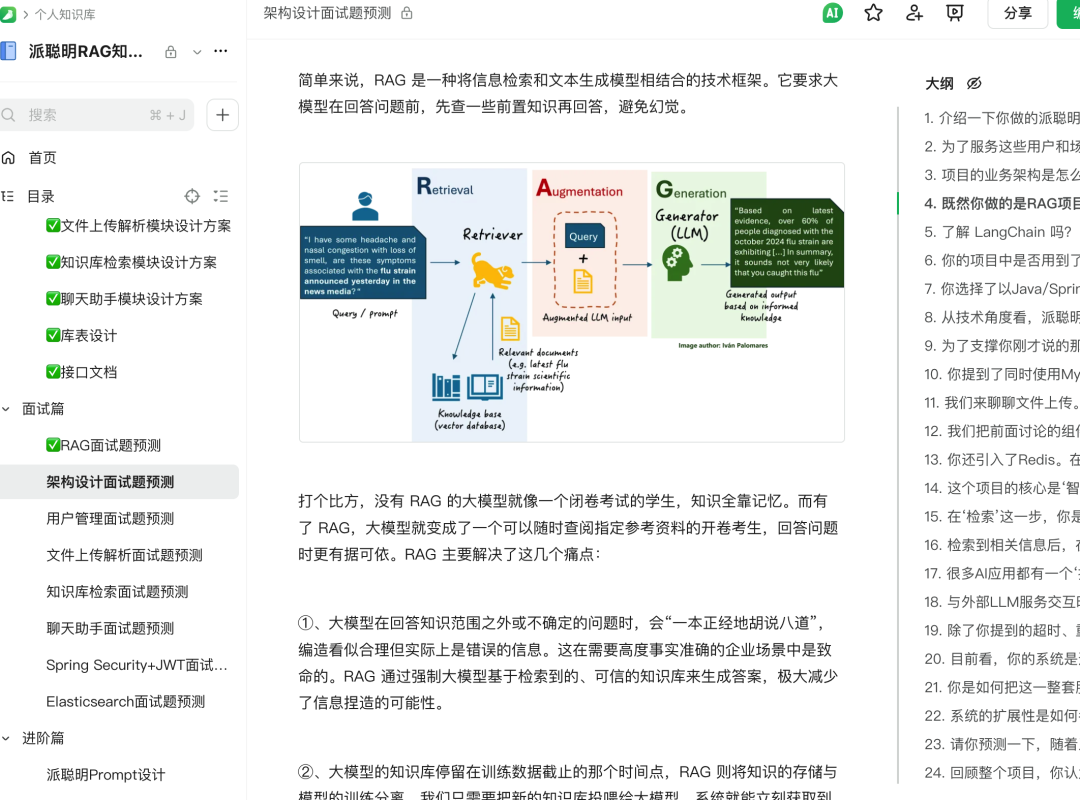Jump to outline item 7 你选择了以Java/Spring
1080x800 pixels.
[1001, 289]
